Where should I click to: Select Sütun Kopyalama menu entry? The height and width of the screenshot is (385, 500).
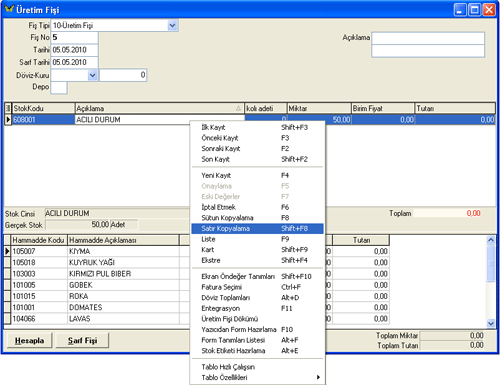pyautogui.click(x=257, y=218)
